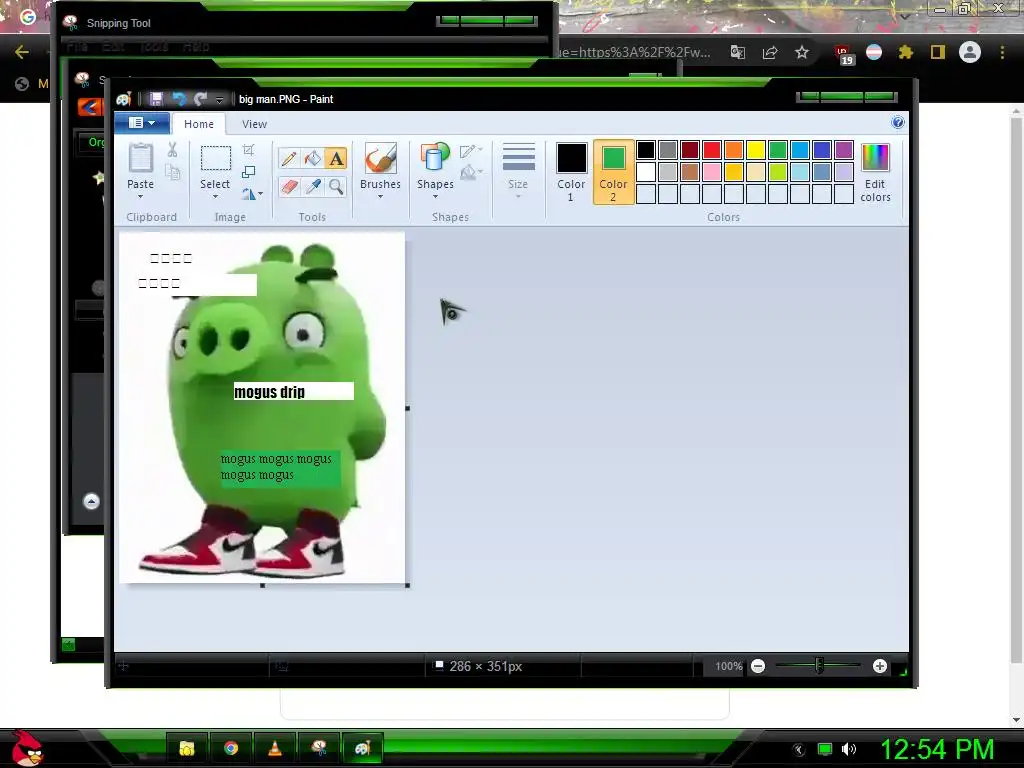Open the blue Paint file menu button

(x=142, y=123)
